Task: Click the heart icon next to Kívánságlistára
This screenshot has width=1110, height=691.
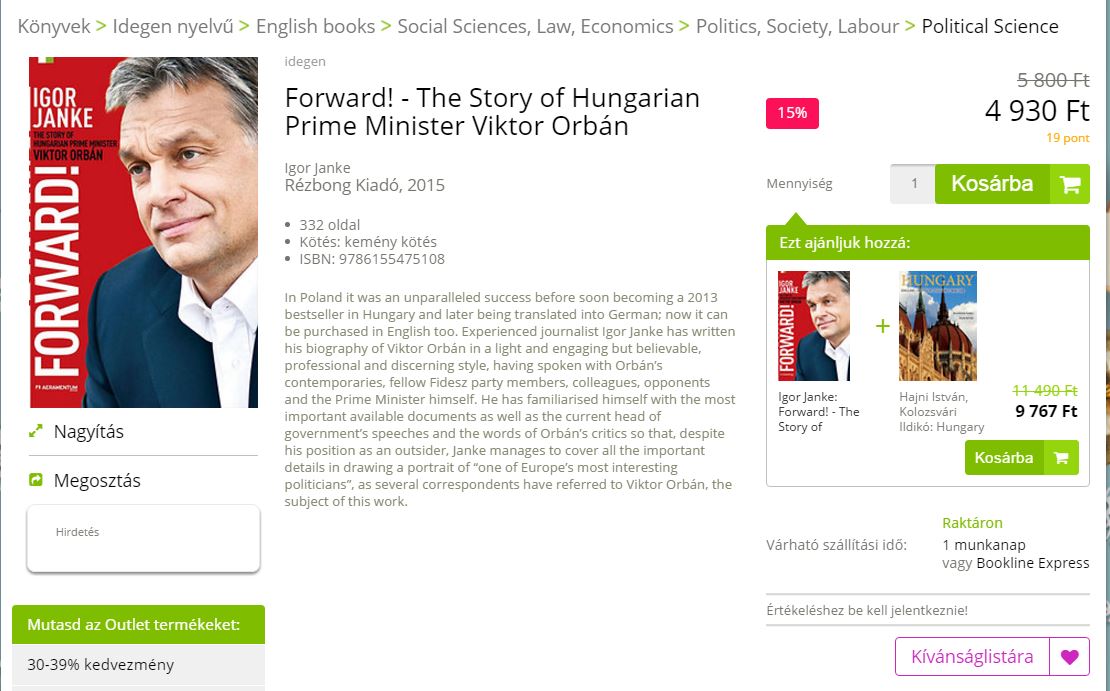Action: click(1069, 657)
